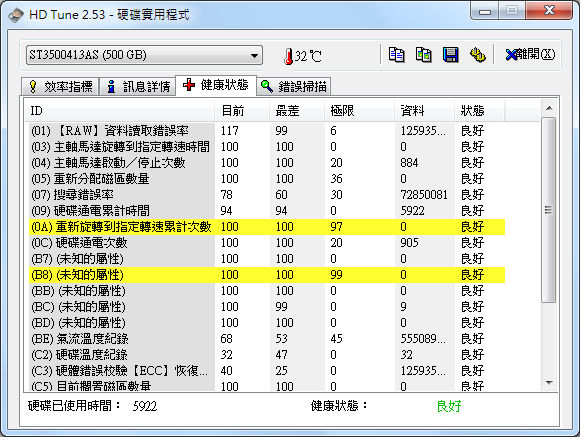Click the vertical scrollbar thumb
580x442 pixels.
[x=549, y=210]
